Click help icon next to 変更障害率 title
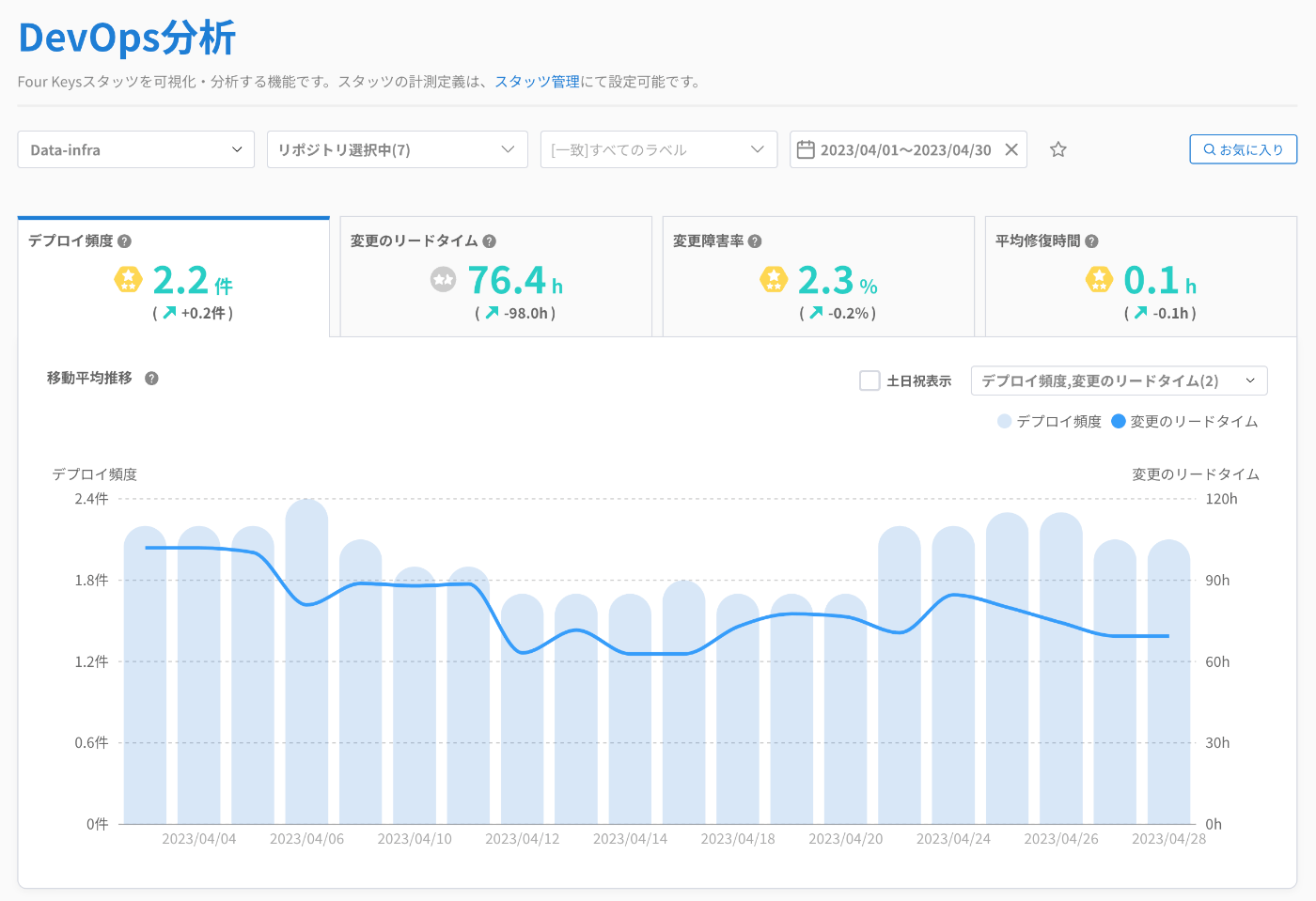Viewport: 1316px width, 901px height. point(755,241)
